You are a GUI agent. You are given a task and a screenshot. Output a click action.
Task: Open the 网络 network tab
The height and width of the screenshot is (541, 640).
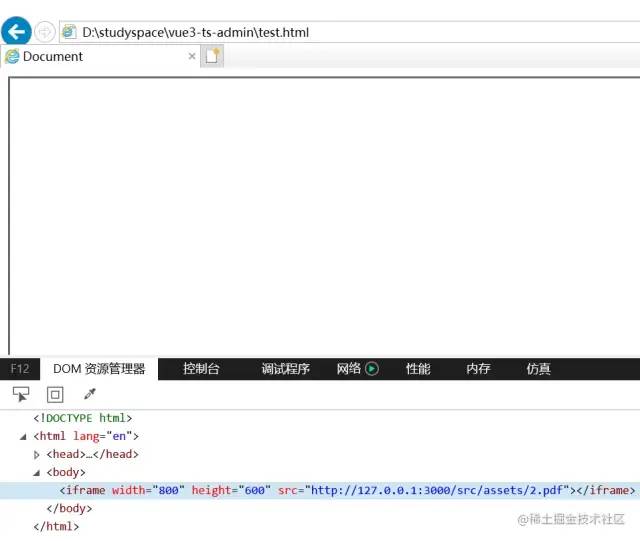pyautogui.click(x=349, y=369)
